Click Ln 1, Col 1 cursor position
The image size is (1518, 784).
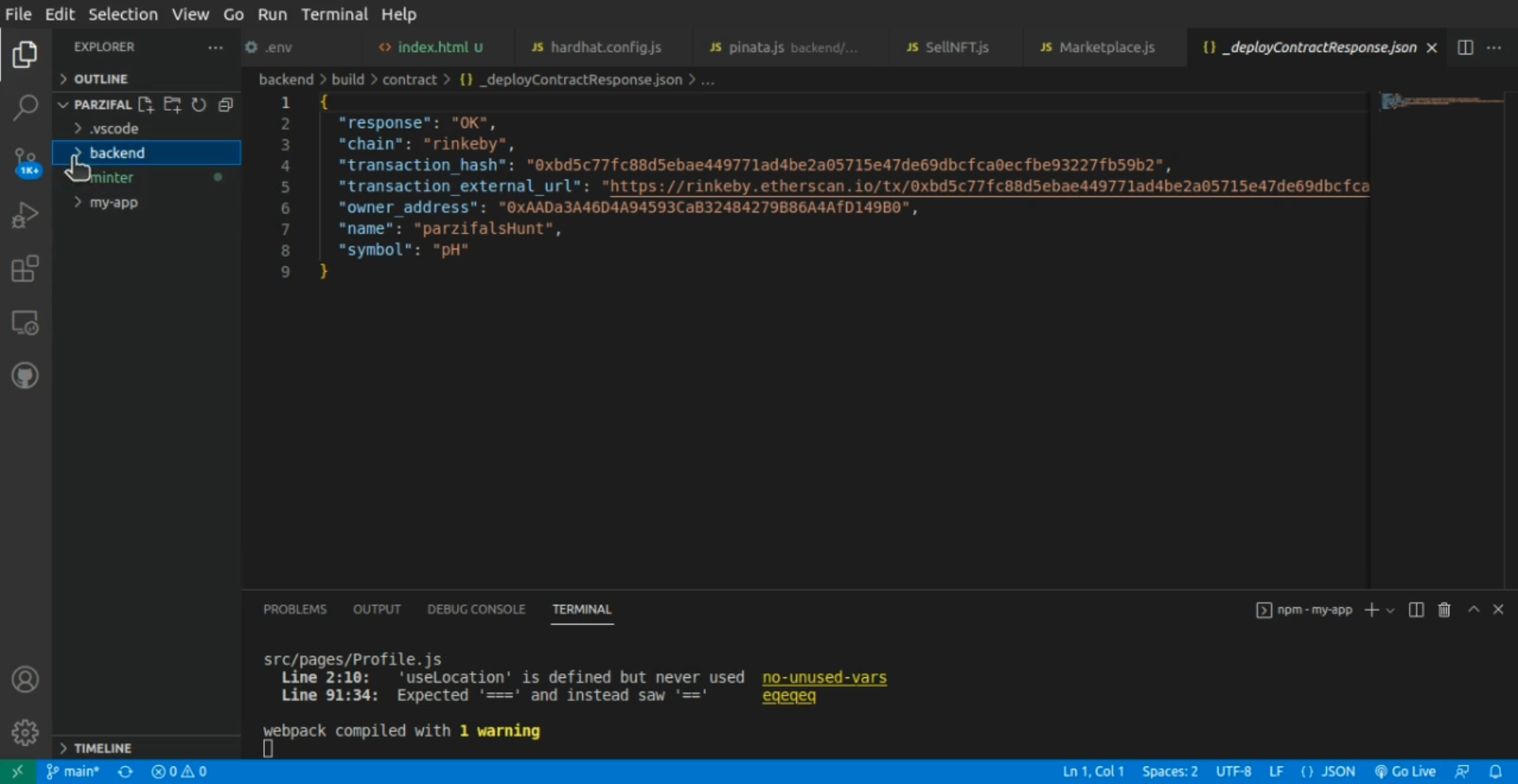(x=1093, y=771)
